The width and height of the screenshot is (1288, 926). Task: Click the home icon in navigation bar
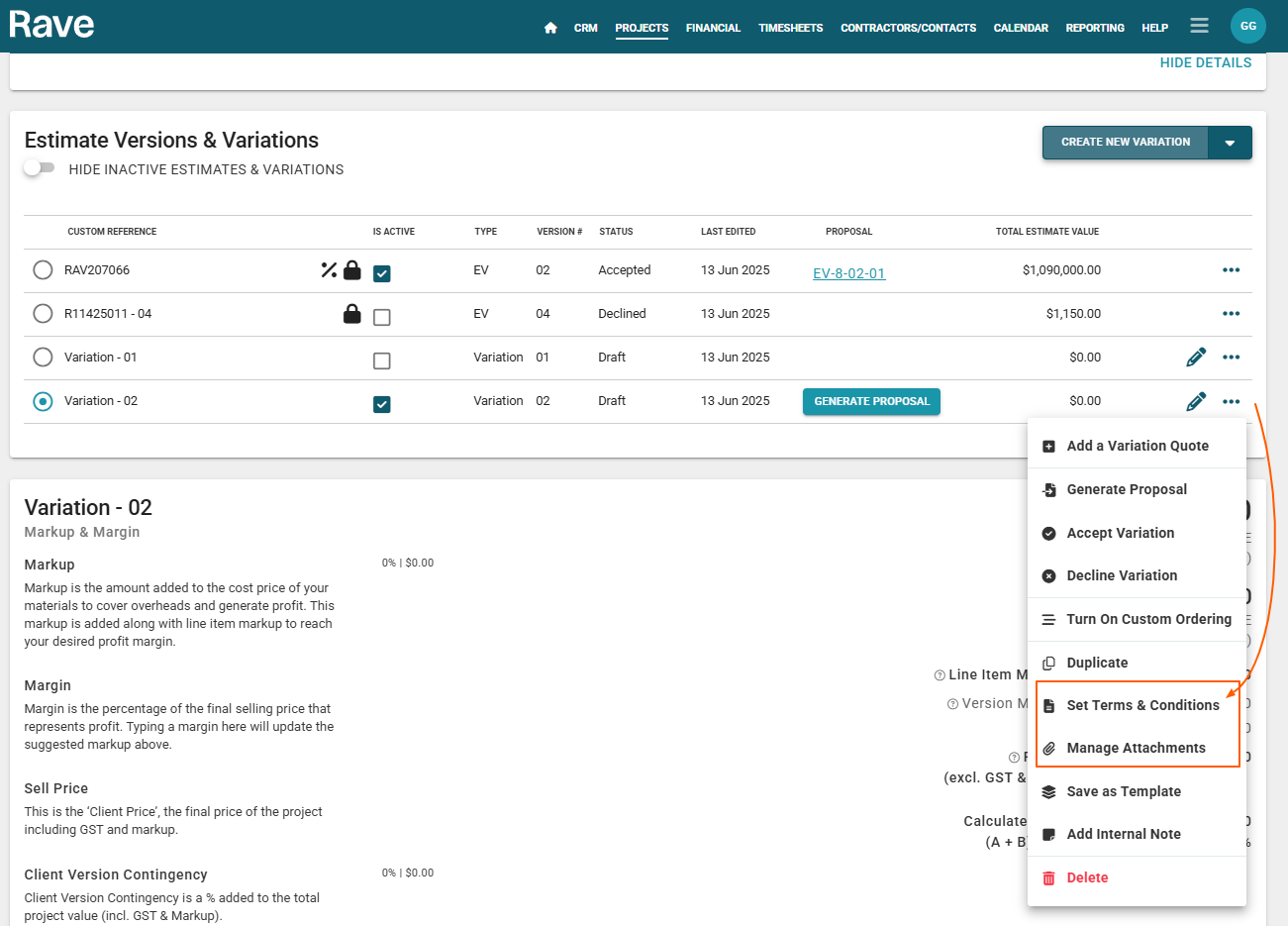550,28
